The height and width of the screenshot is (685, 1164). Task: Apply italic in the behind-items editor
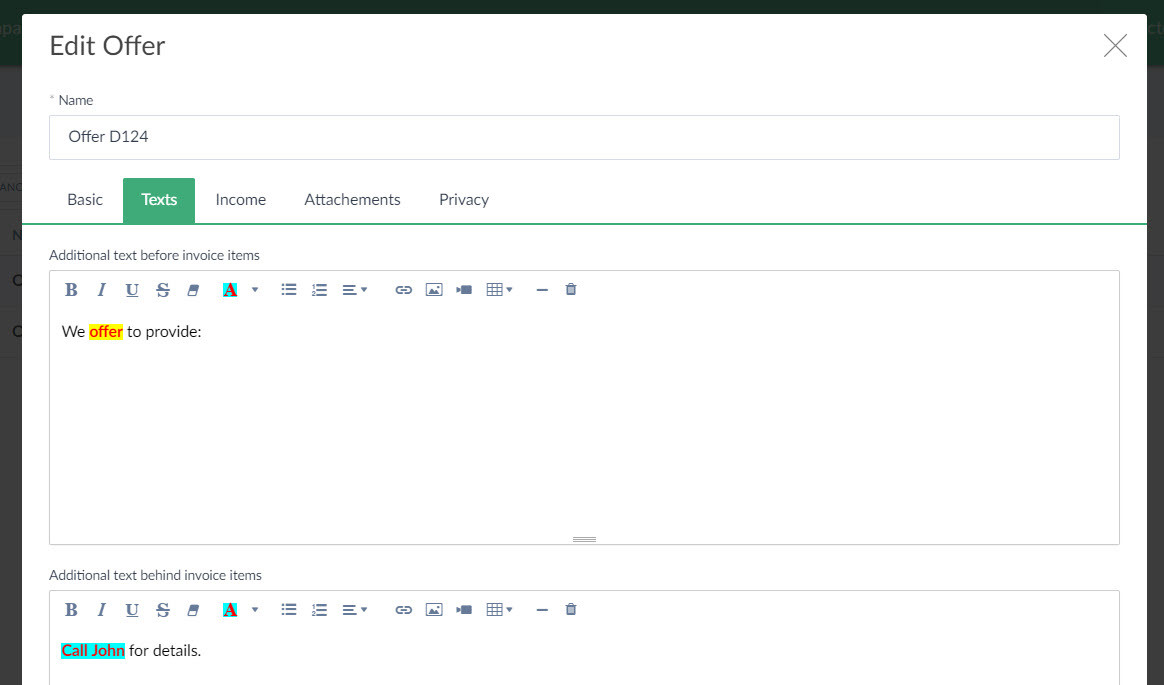click(102, 609)
